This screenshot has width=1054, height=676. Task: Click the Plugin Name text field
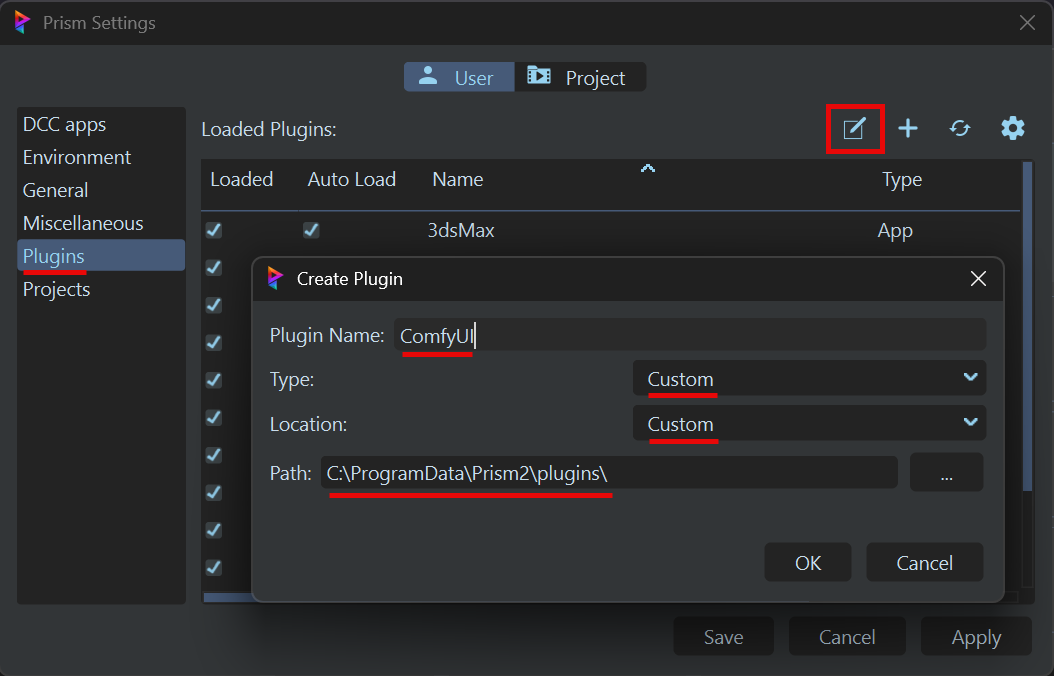click(x=690, y=335)
